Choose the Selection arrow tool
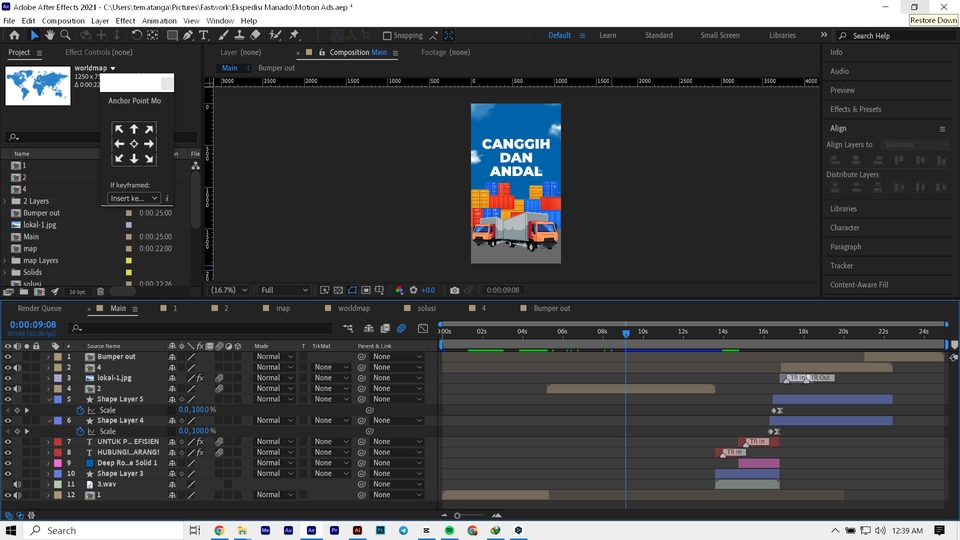Image resolution: width=960 pixels, height=540 pixels. coord(34,36)
